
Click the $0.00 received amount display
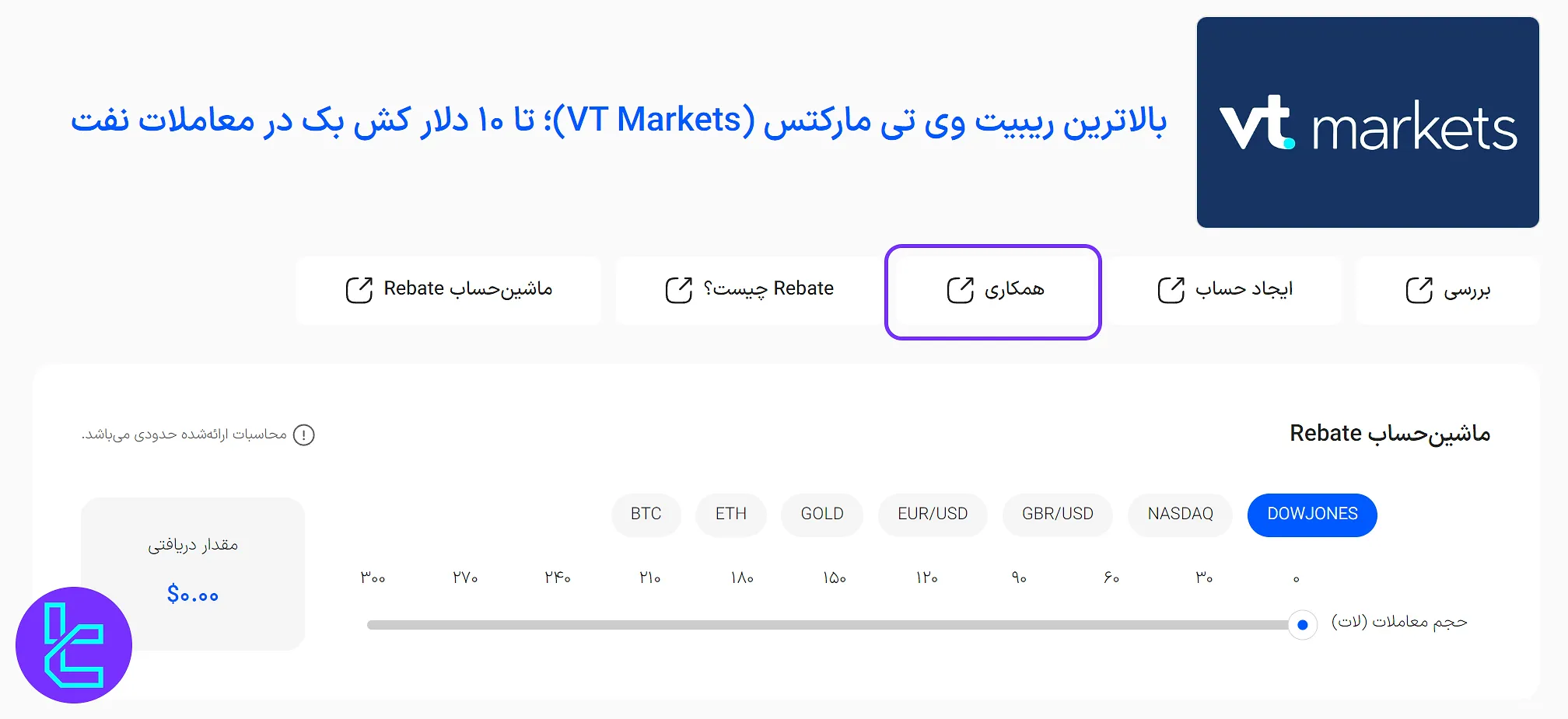(193, 595)
